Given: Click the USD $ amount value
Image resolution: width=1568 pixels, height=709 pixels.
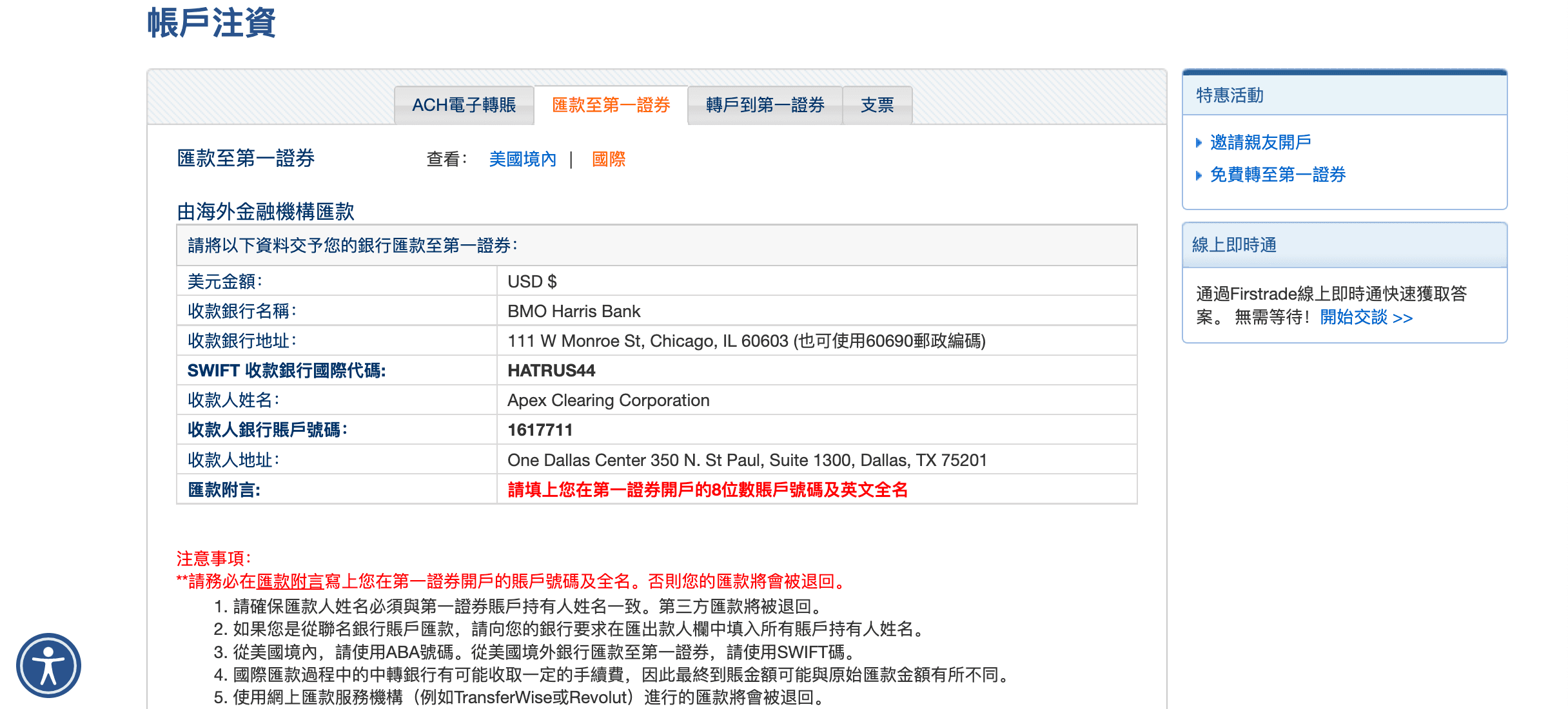Looking at the screenshot, I should coord(532,282).
